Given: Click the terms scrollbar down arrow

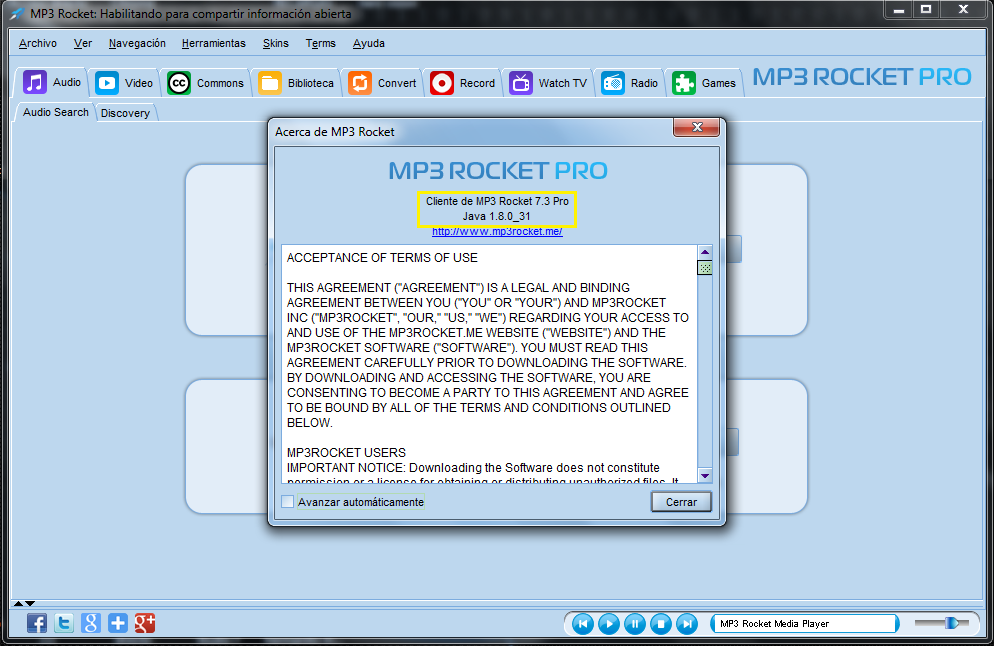Looking at the screenshot, I should point(704,475).
